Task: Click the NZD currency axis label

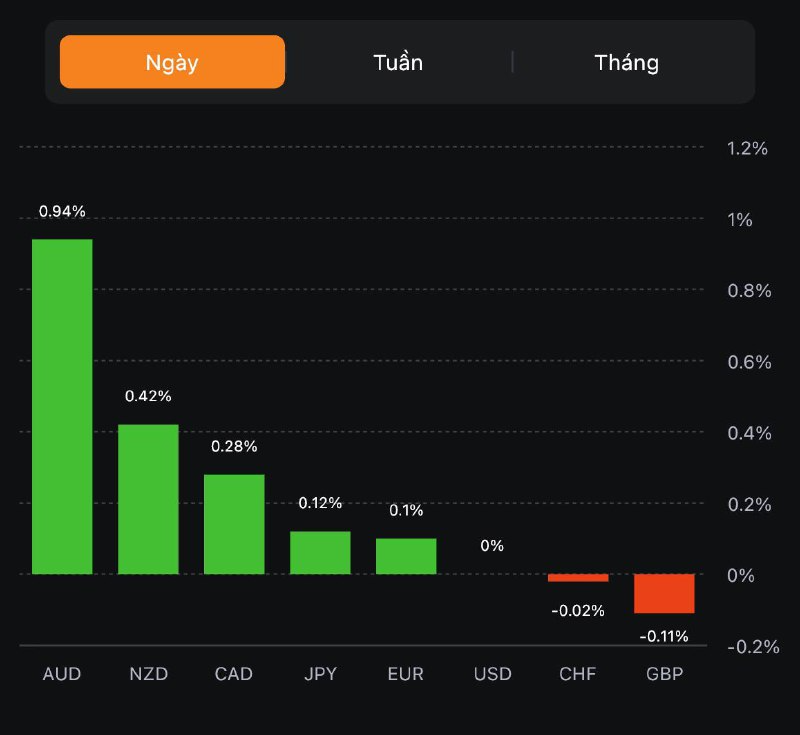Action: click(148, 674)
